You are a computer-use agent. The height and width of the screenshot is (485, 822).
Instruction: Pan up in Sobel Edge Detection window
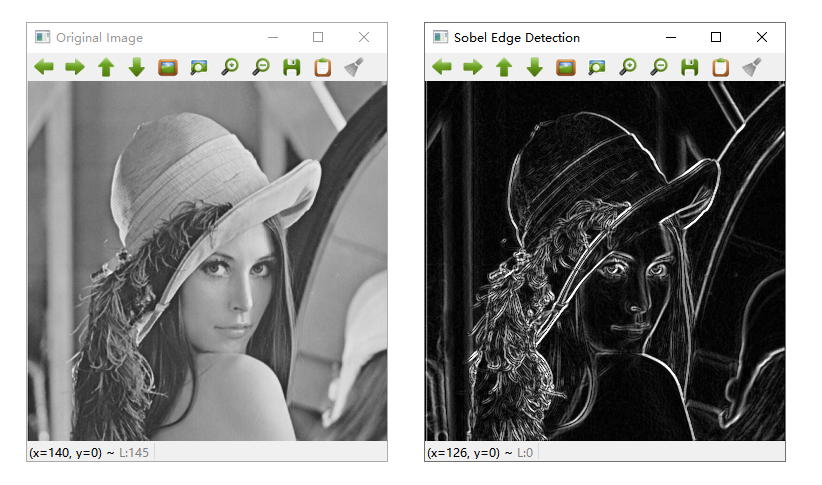504,67
